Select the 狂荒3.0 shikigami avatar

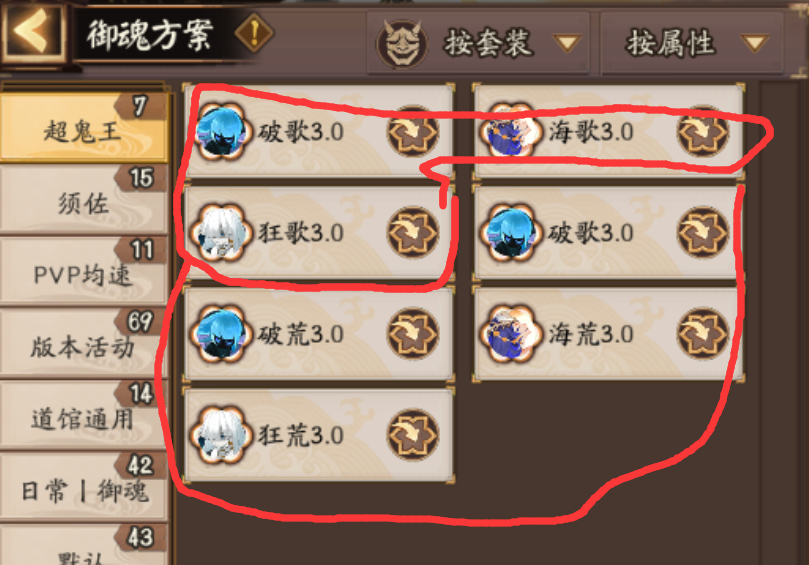click(x=222, y=435)
